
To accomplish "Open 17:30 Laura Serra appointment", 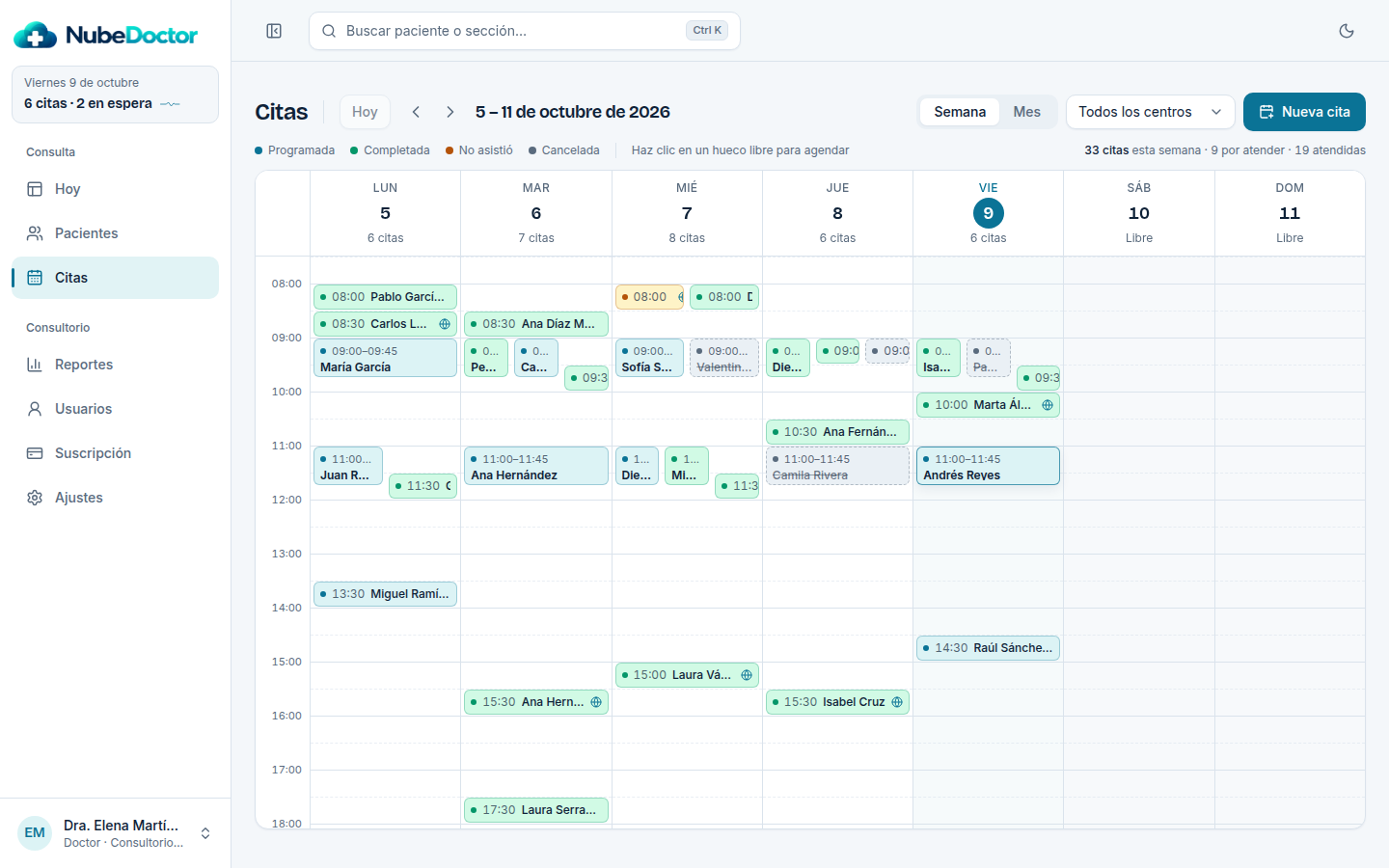I will [536, 810].
